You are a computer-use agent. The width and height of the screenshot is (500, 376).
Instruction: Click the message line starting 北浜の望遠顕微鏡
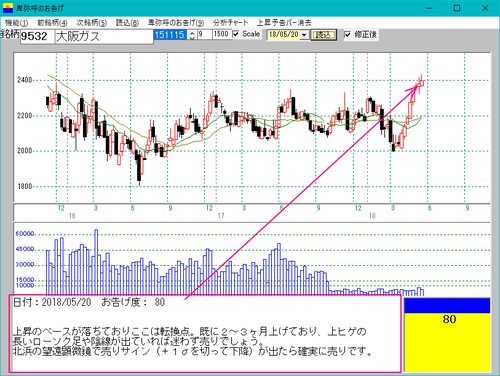(x=192, y=351)
